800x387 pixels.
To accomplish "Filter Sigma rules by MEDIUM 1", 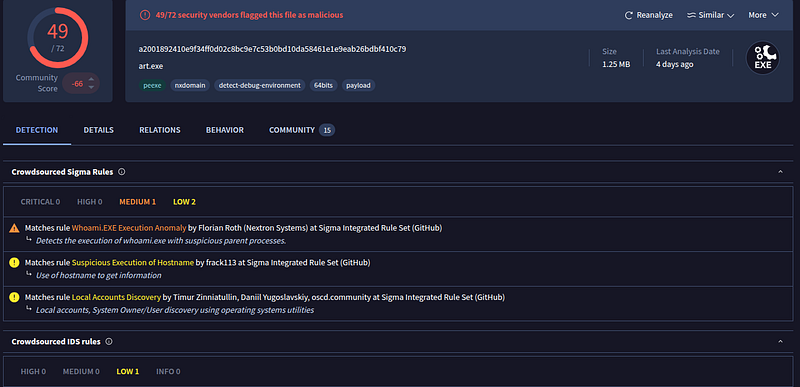I will pos(138,202).
